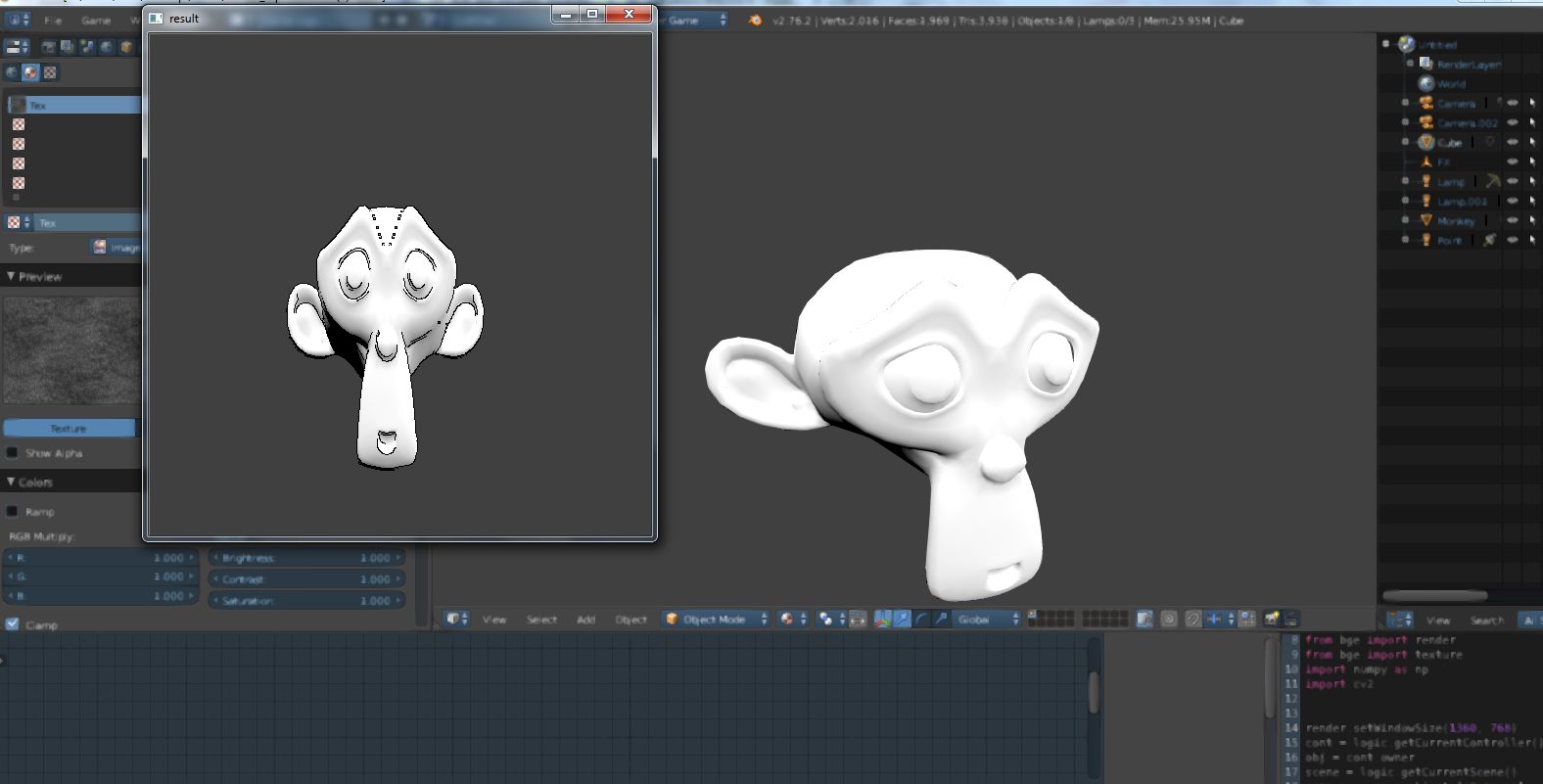Viewport: 1543px width, 784px height.
Task: Click the texture preview thumbnail
Action: [x=71, y=349]
